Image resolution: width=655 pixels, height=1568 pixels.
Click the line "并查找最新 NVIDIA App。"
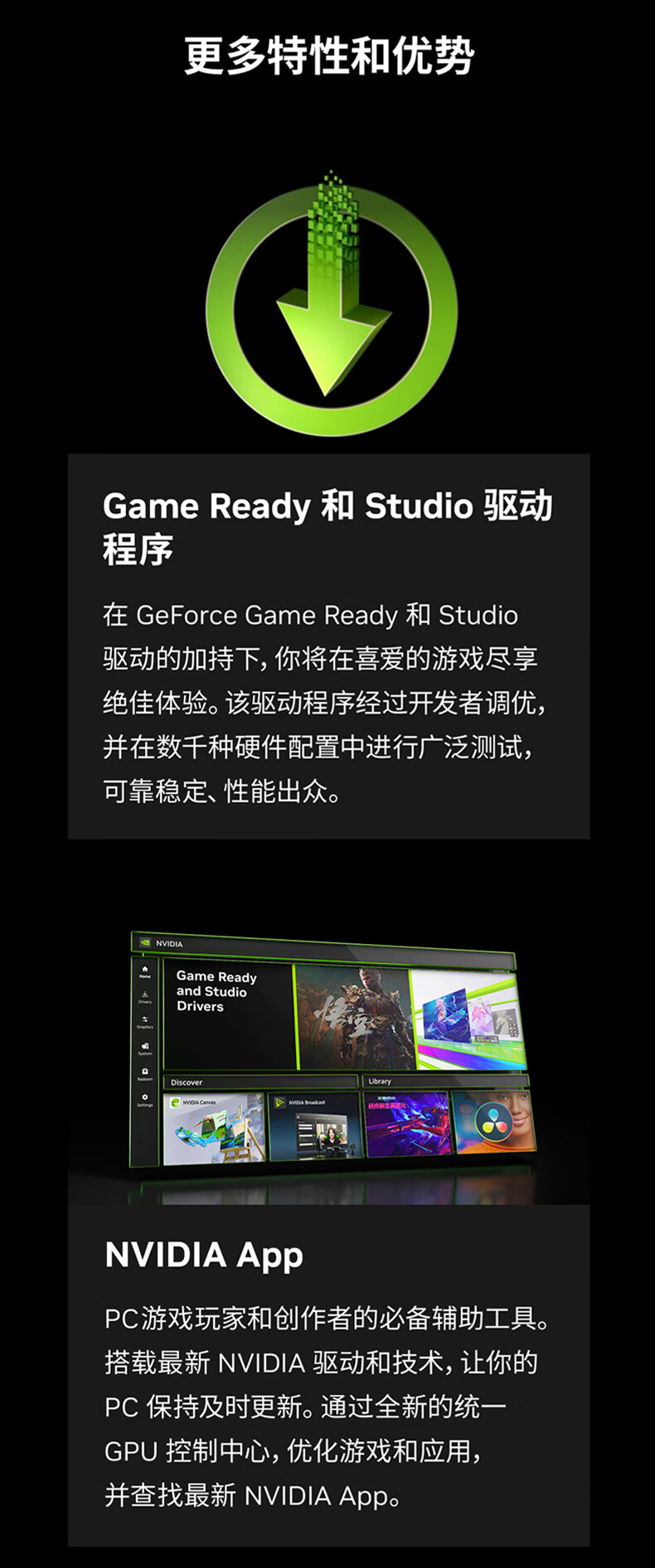[x=254, y=1496]
